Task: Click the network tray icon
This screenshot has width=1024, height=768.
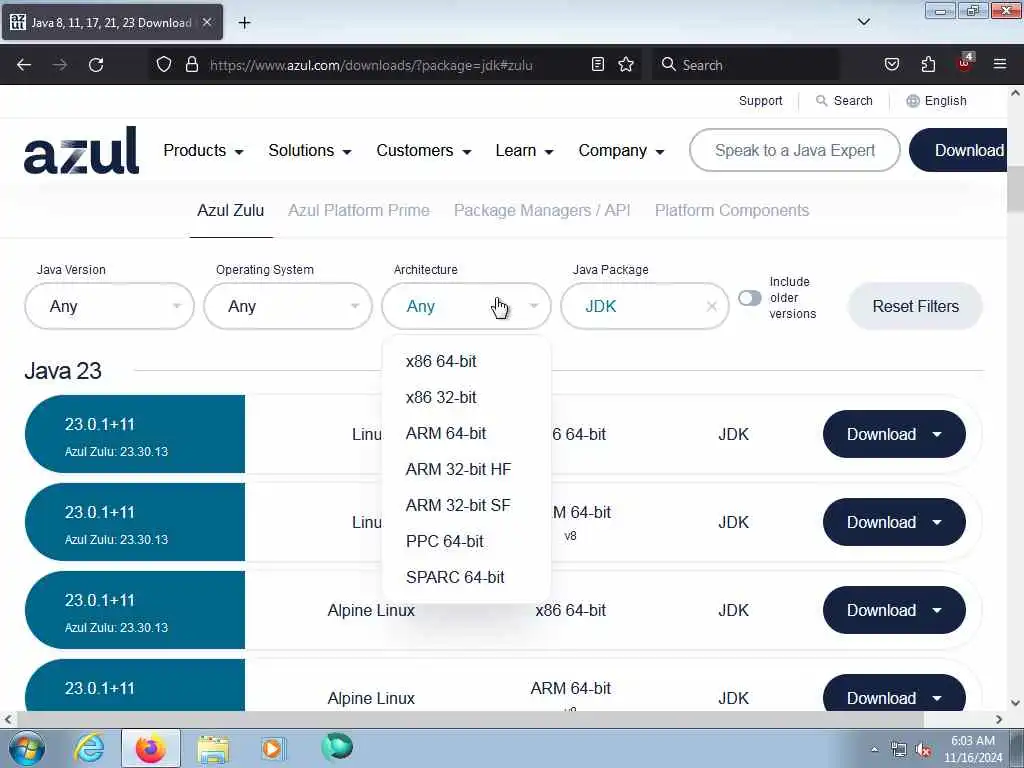Action: [899, 750]
